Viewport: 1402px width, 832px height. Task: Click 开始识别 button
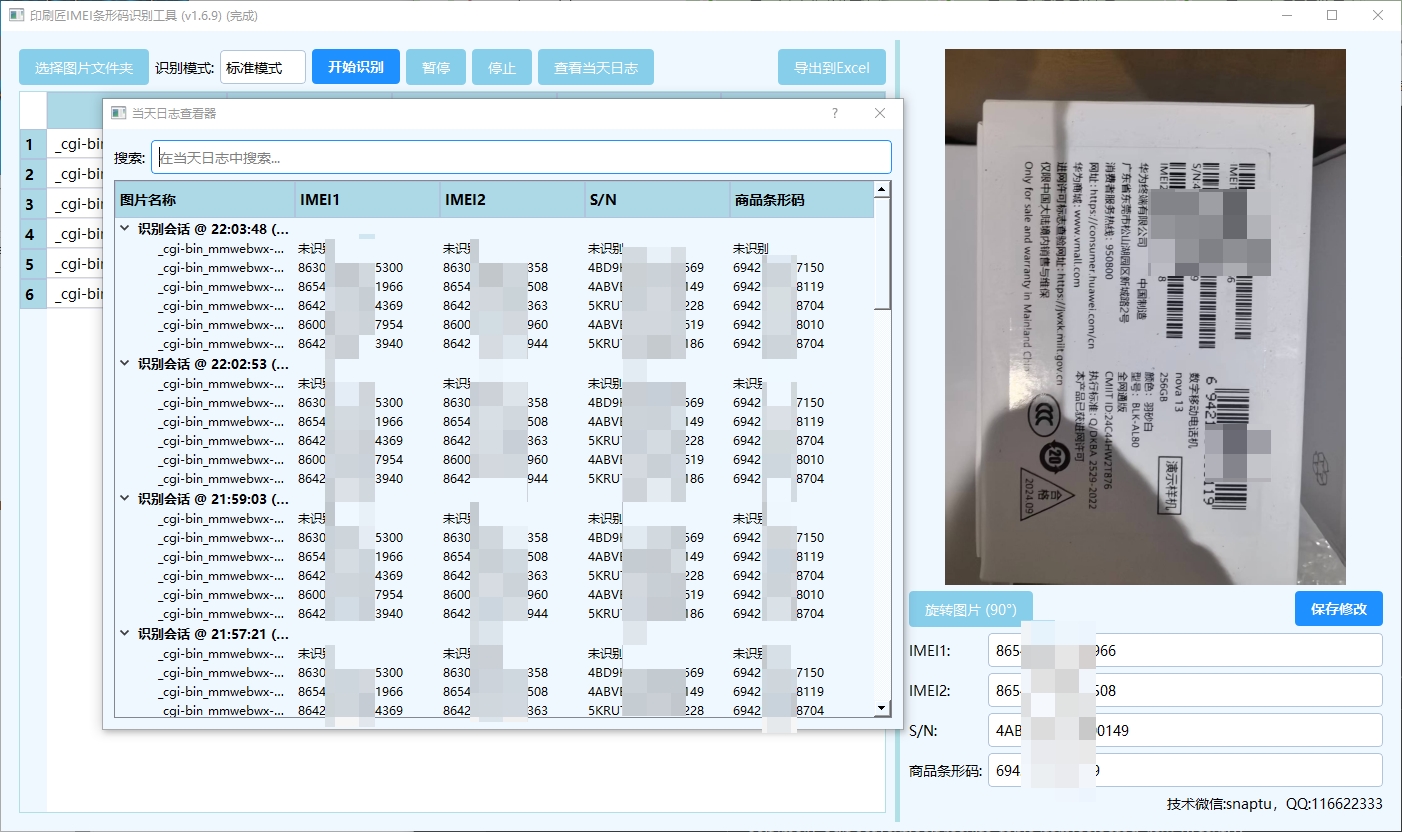pyautogui.click(x=356, y=68)
